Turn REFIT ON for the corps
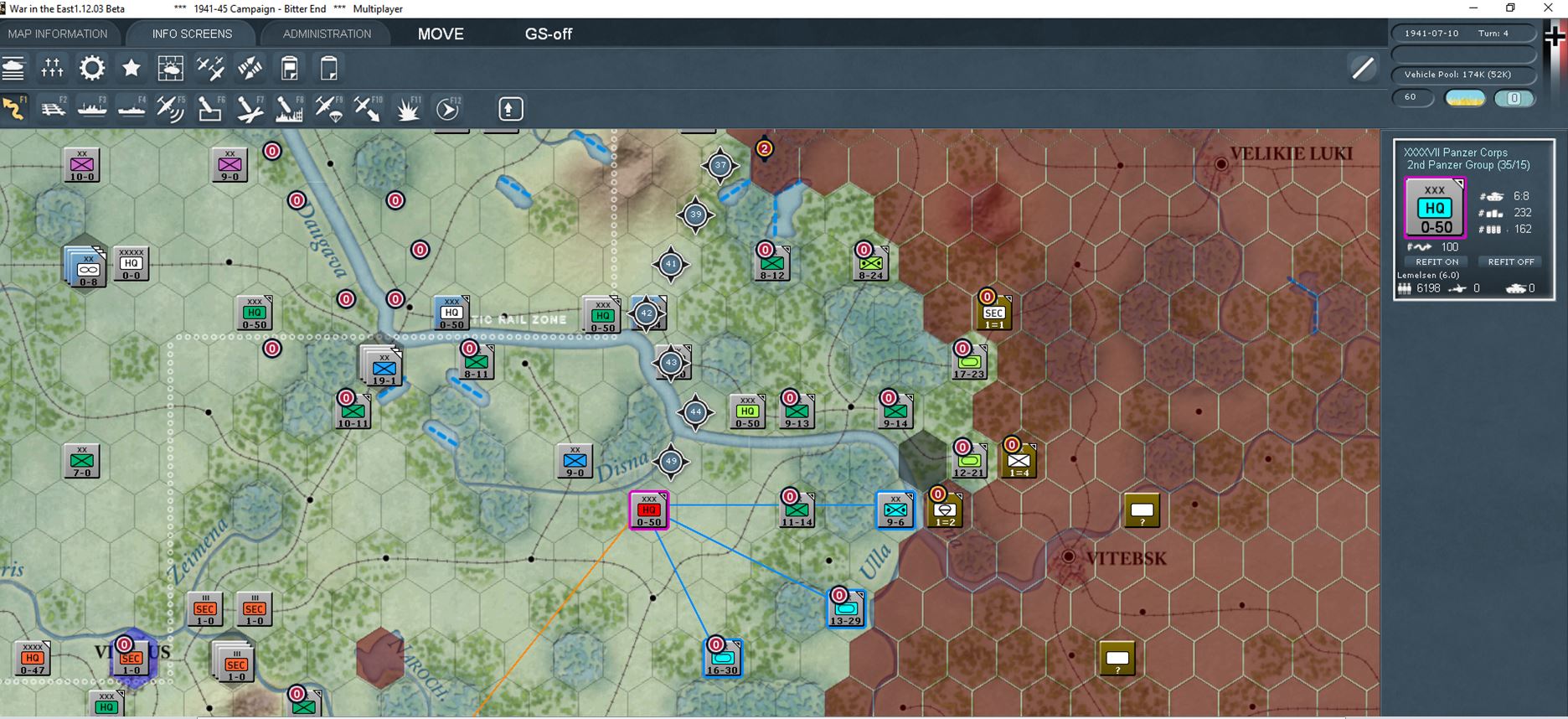 point(1437,261)
